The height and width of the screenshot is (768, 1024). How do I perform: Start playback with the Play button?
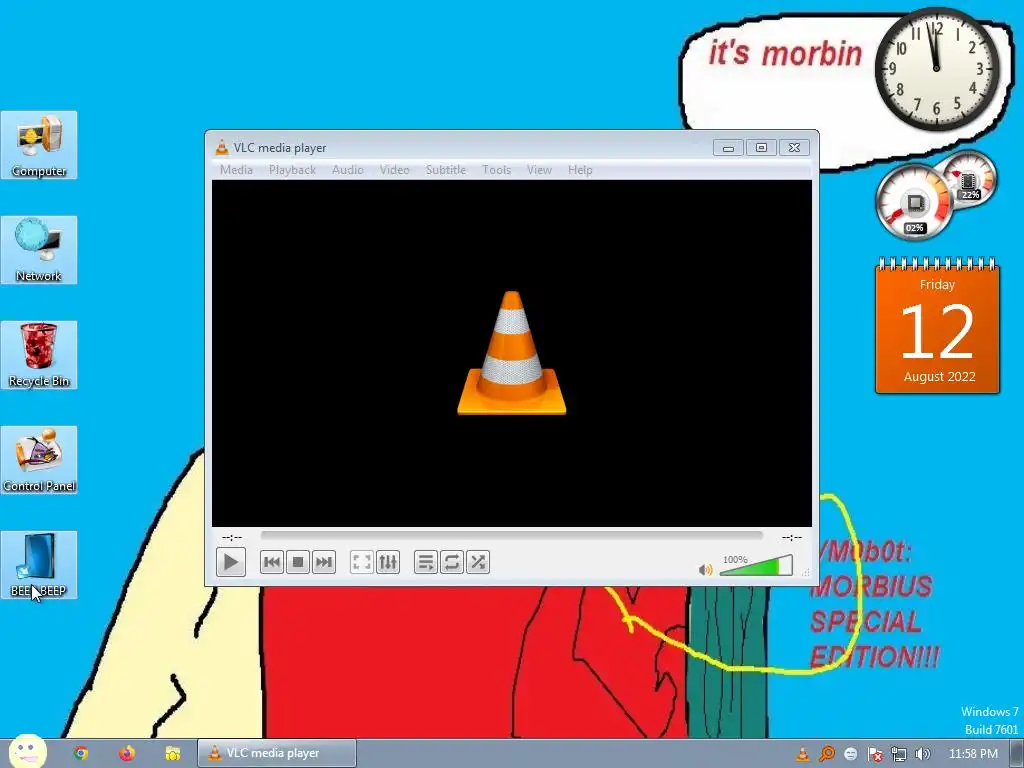pos(231,562)
